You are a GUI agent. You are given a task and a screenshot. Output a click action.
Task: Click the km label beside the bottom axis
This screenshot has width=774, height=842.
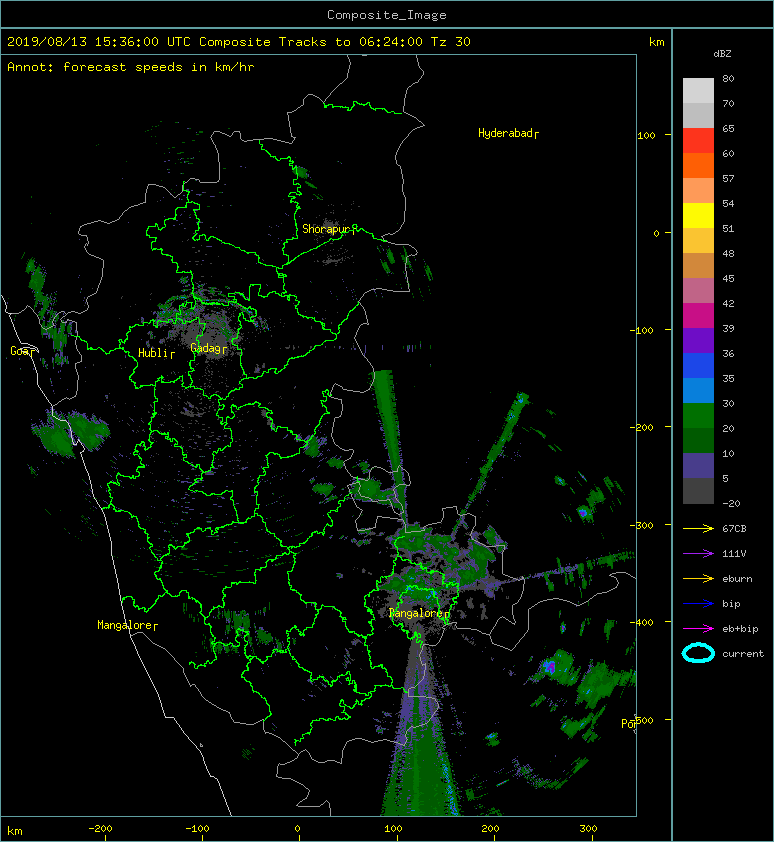(x=15, y=831)
